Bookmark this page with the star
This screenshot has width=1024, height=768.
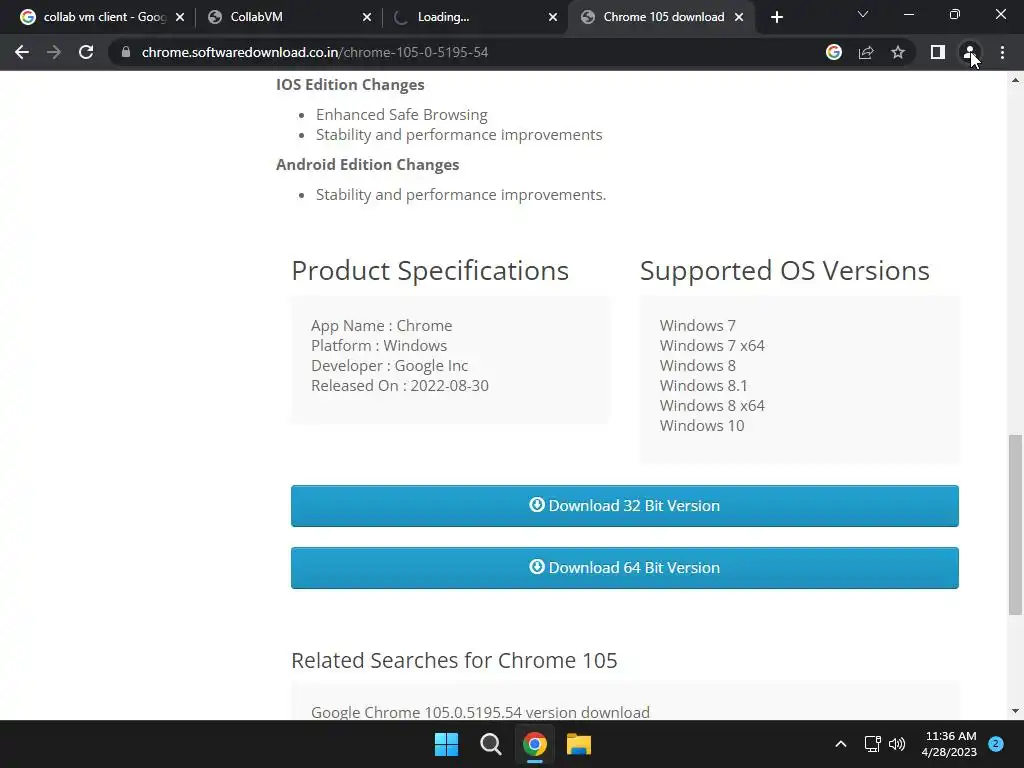[x=898, y=52]
